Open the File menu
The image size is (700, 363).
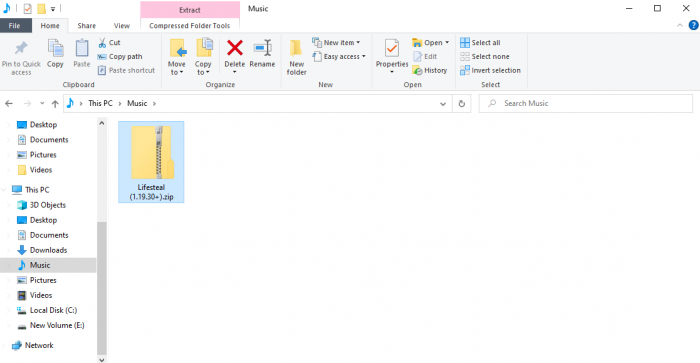[15, 26]
